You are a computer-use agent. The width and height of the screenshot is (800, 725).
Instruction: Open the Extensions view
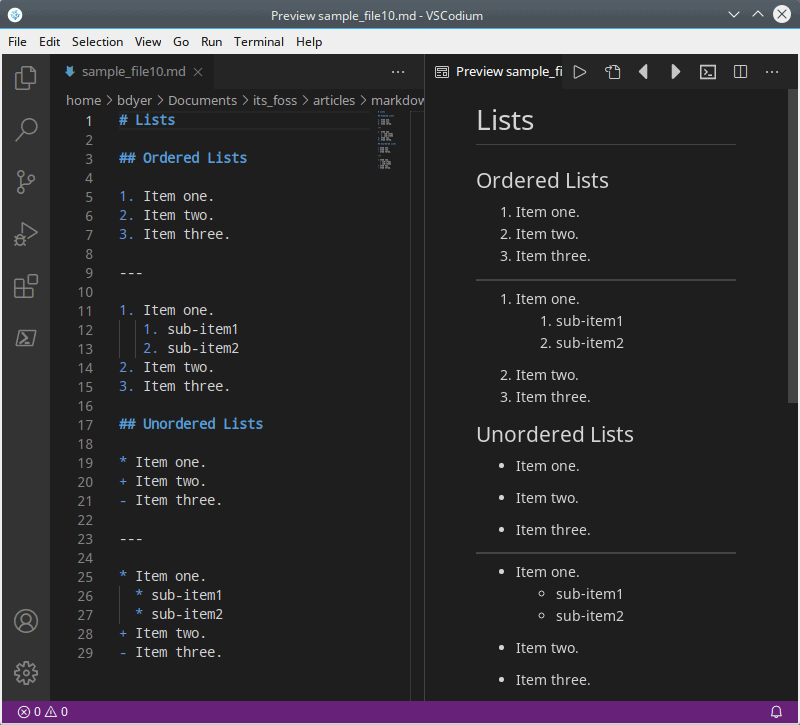(25, 285)
